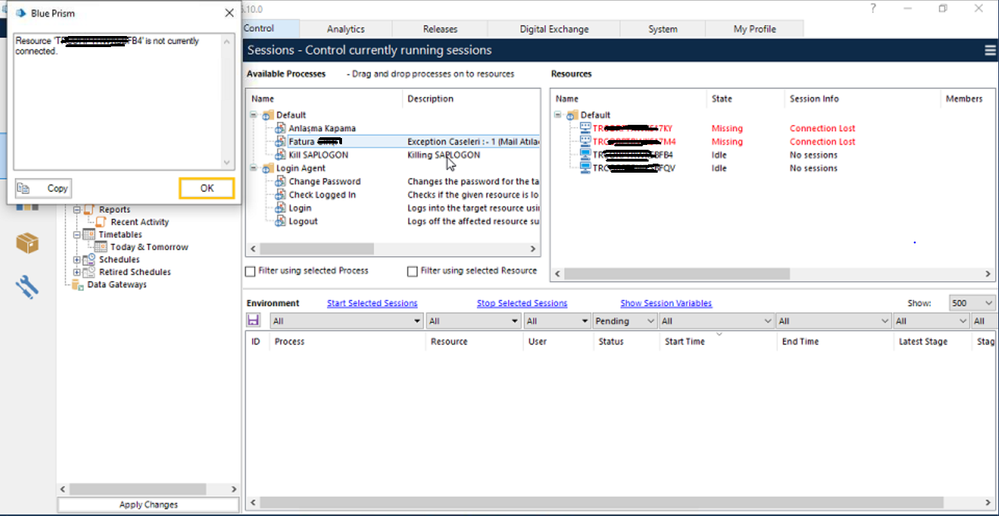Open the Process filter dropdown
Image resolution: width=999 pixels, height=516 pixels.
point(347,321)
